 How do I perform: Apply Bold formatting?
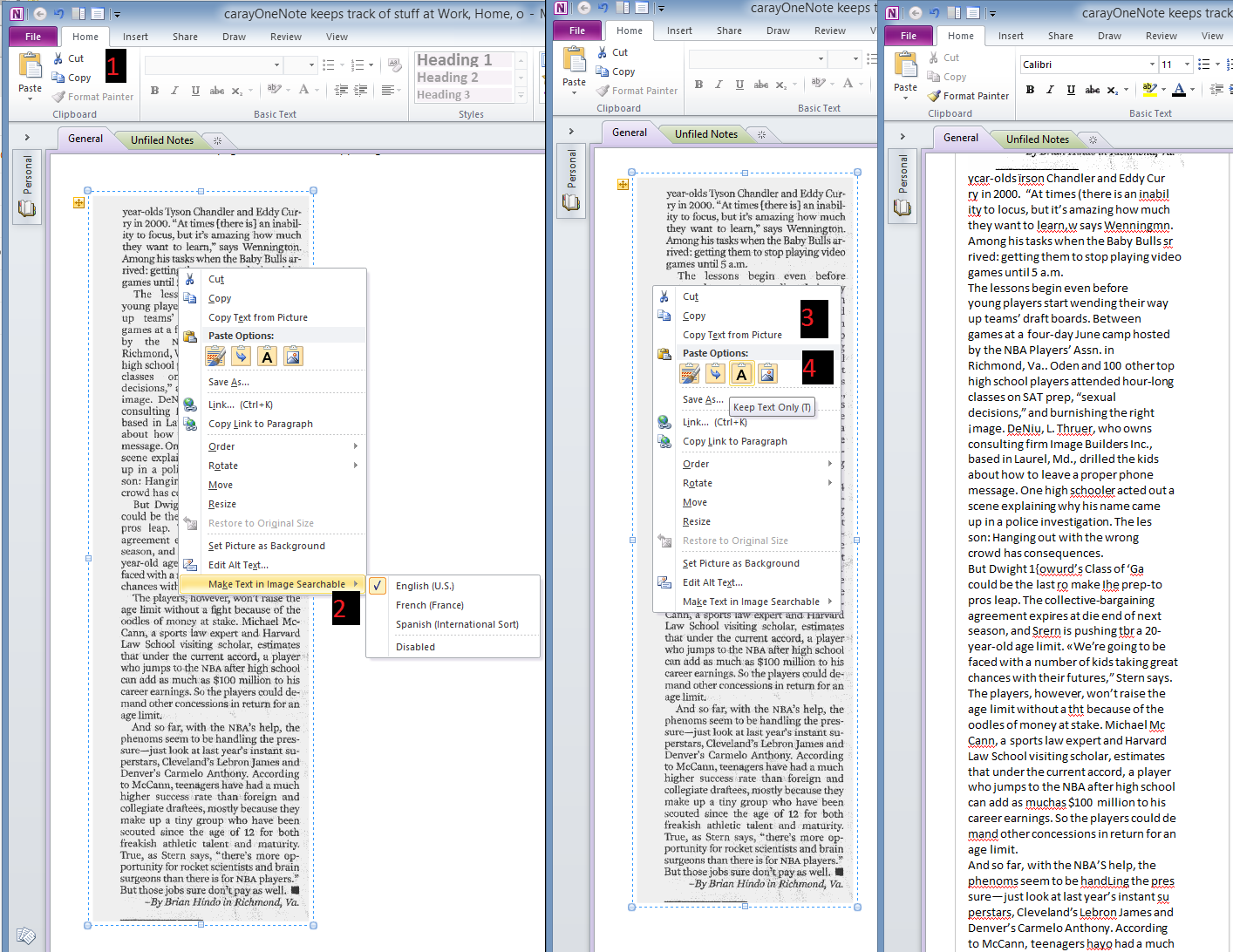point(1029,90)
